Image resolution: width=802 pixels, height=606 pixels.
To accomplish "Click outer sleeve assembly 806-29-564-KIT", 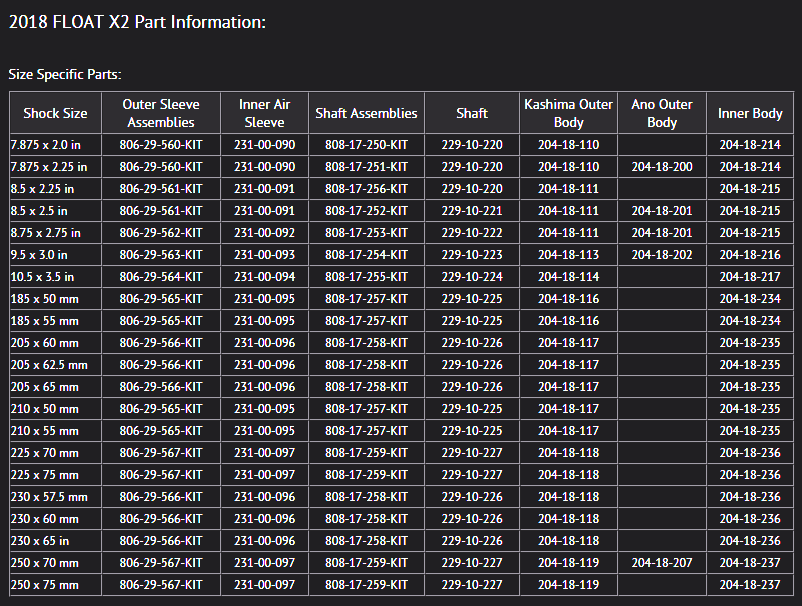I will pyautogui.click(x=160, y=277).
